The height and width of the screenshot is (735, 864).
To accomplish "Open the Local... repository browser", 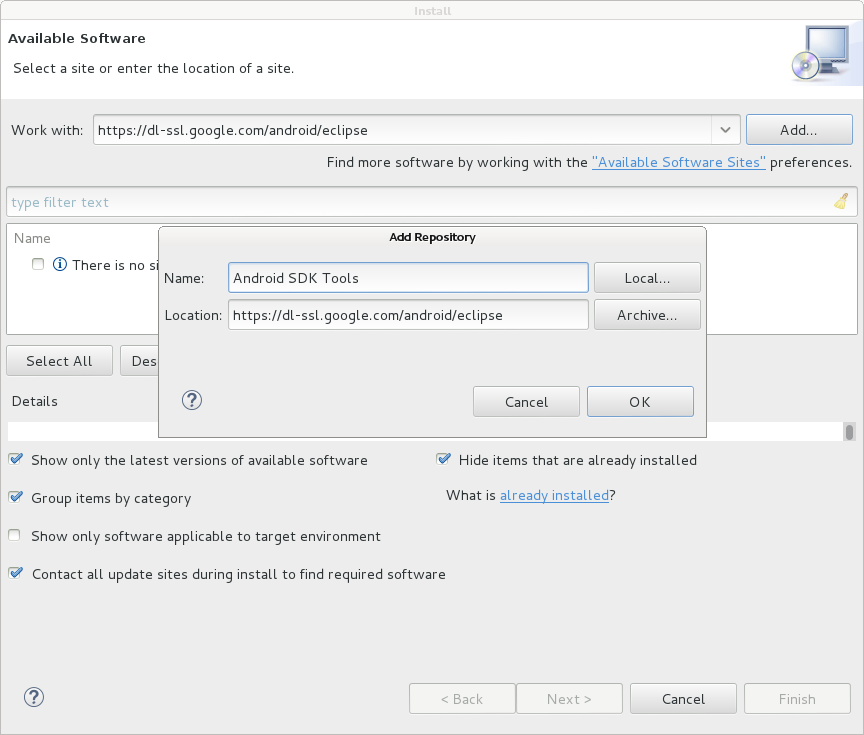I will point(647,278).
